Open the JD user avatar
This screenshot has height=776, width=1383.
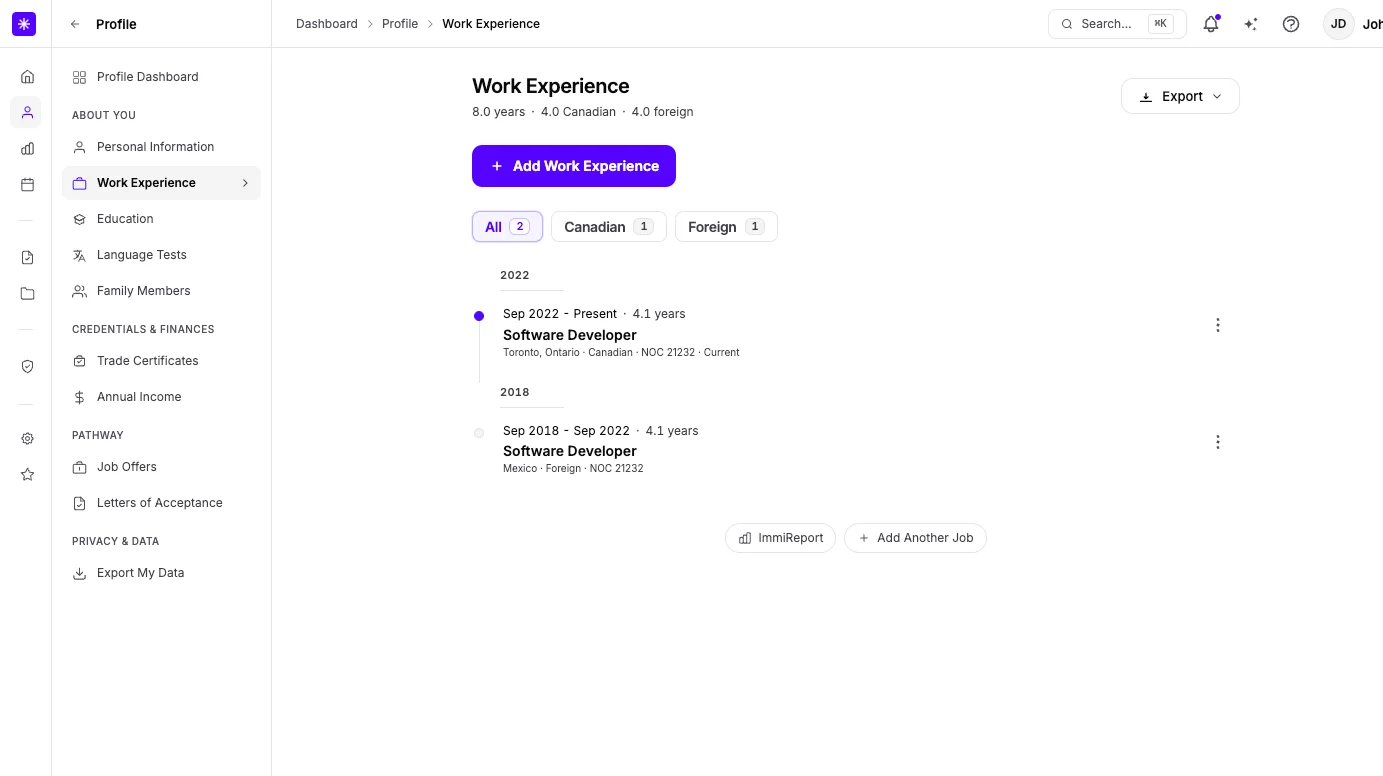[x=1338, y=24]
